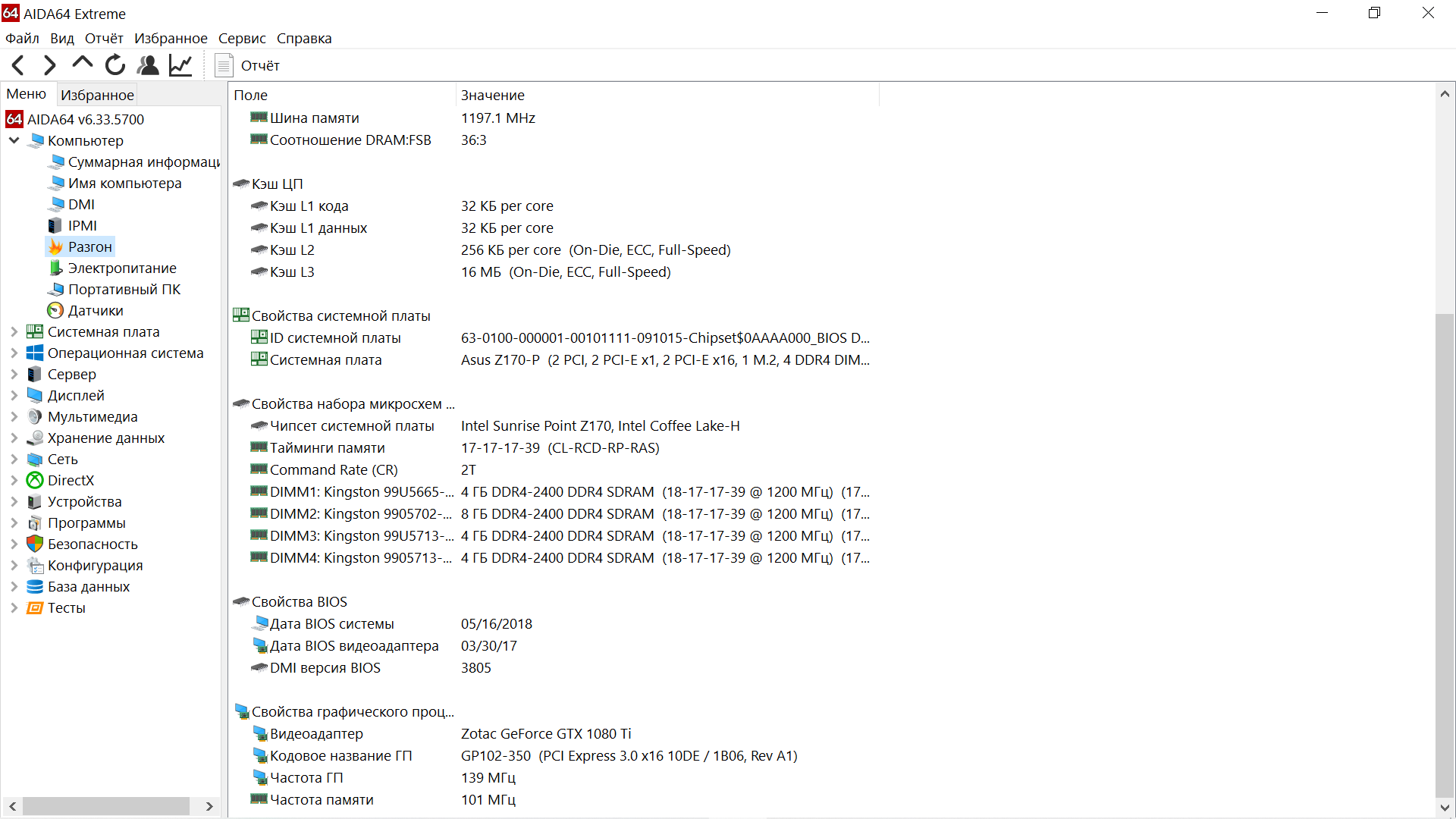1456x819 pixels.
Task: Collapse the Компьютер tree node
Action: (14, 141)
